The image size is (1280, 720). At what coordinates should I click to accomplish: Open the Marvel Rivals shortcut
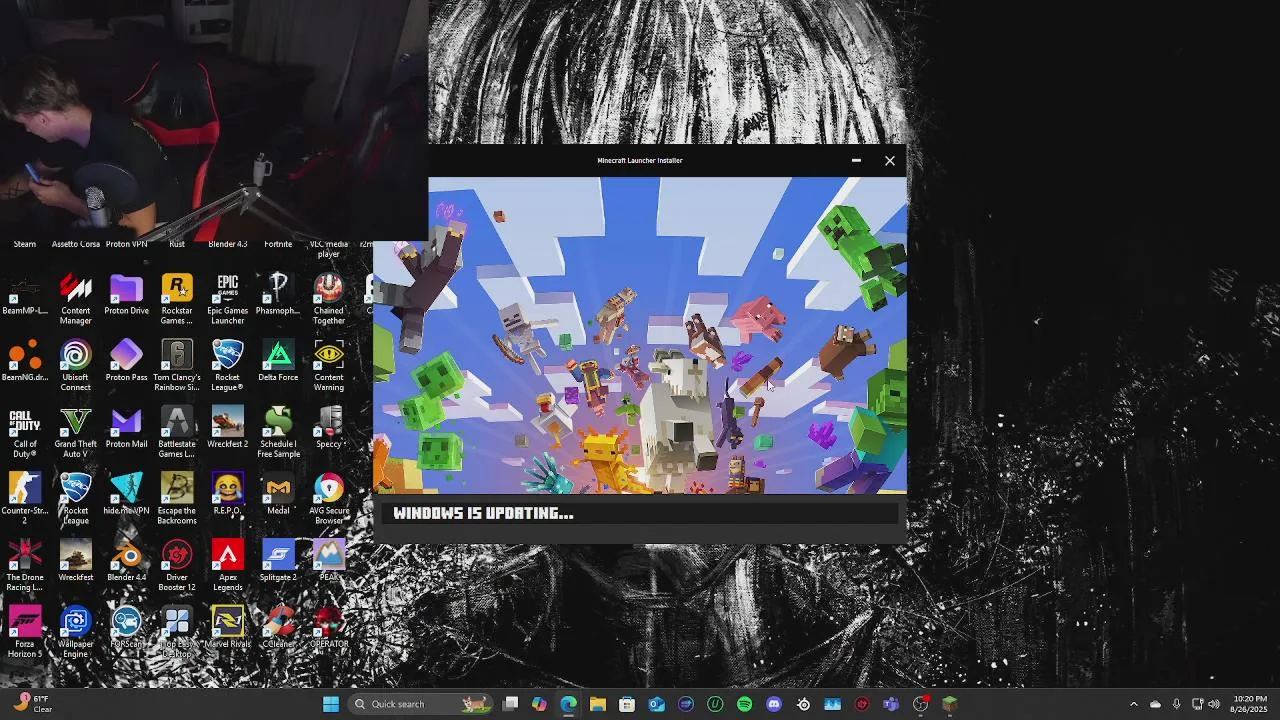[228, 628]
